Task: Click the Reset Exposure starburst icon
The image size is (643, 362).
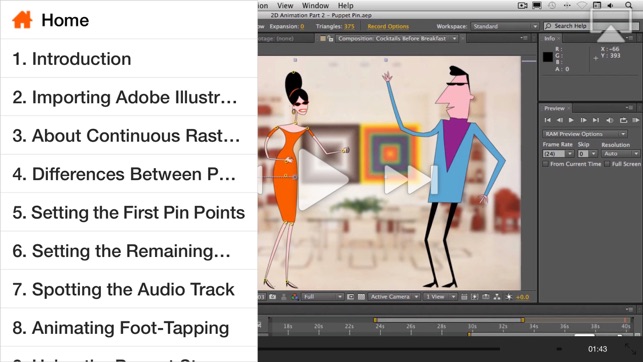Action: tap(509, 297)
